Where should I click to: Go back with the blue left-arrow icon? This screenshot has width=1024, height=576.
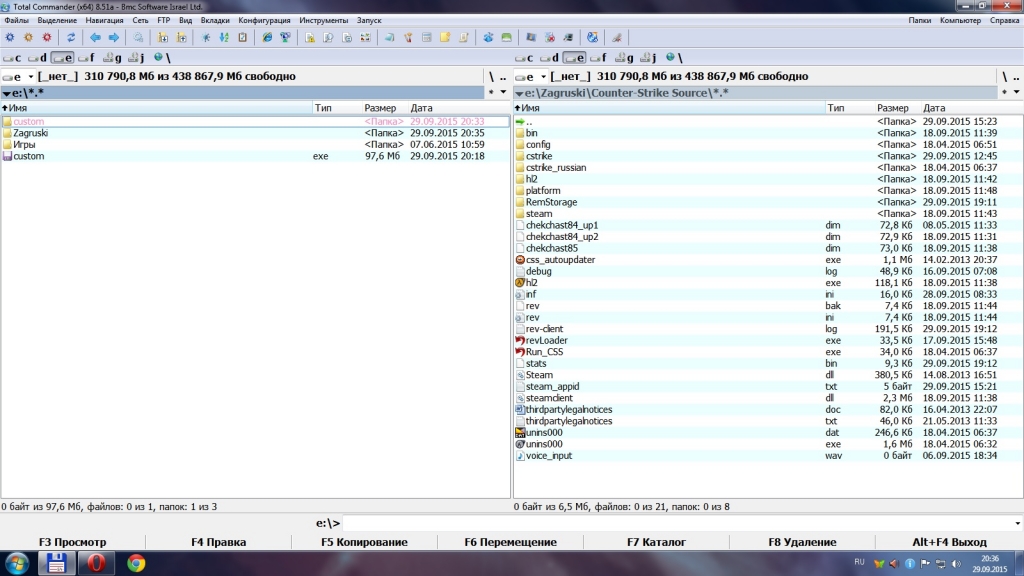[95, 37]
